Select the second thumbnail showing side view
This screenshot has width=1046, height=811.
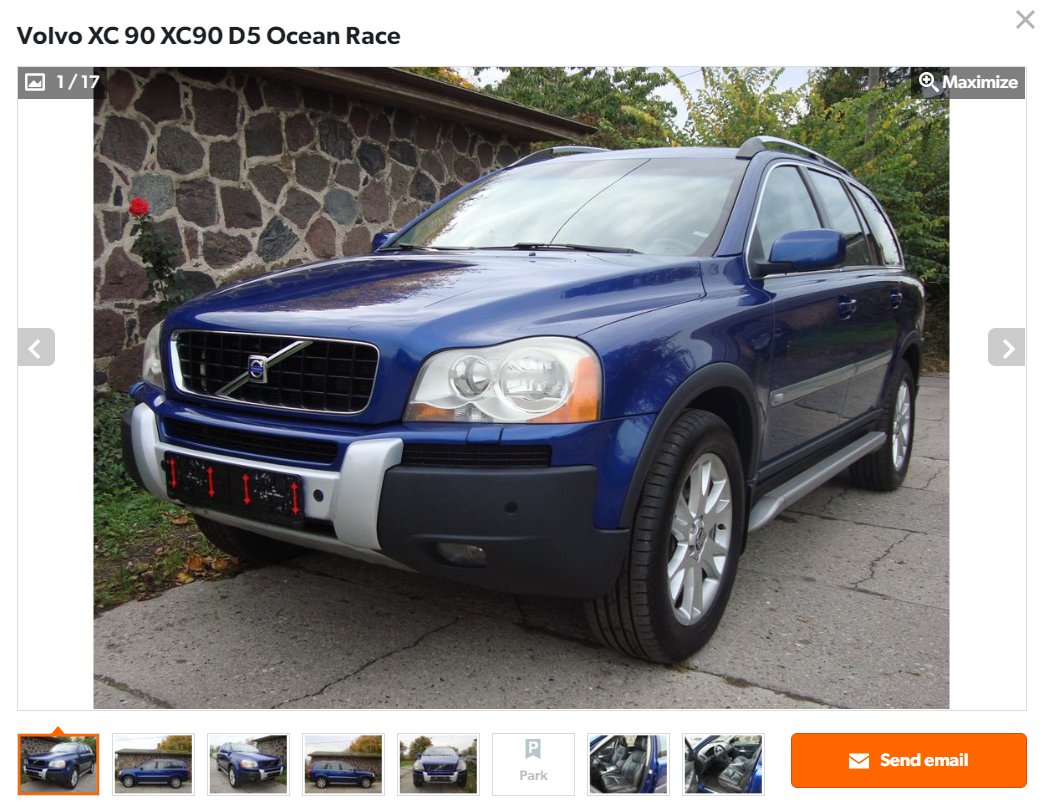153,764
